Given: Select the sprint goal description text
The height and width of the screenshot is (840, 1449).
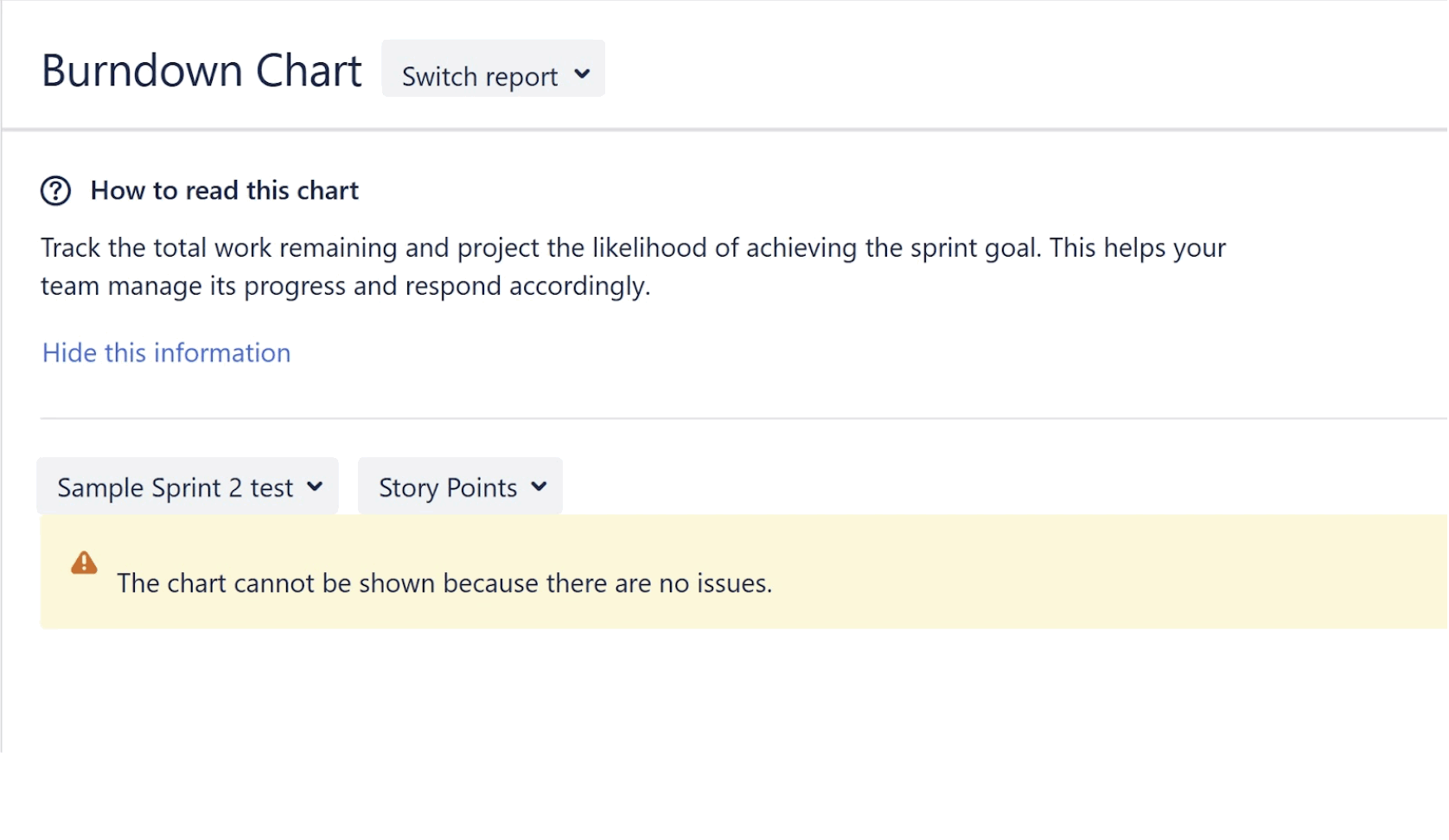Looking at the screenshot, I should (x=632, y=266).
